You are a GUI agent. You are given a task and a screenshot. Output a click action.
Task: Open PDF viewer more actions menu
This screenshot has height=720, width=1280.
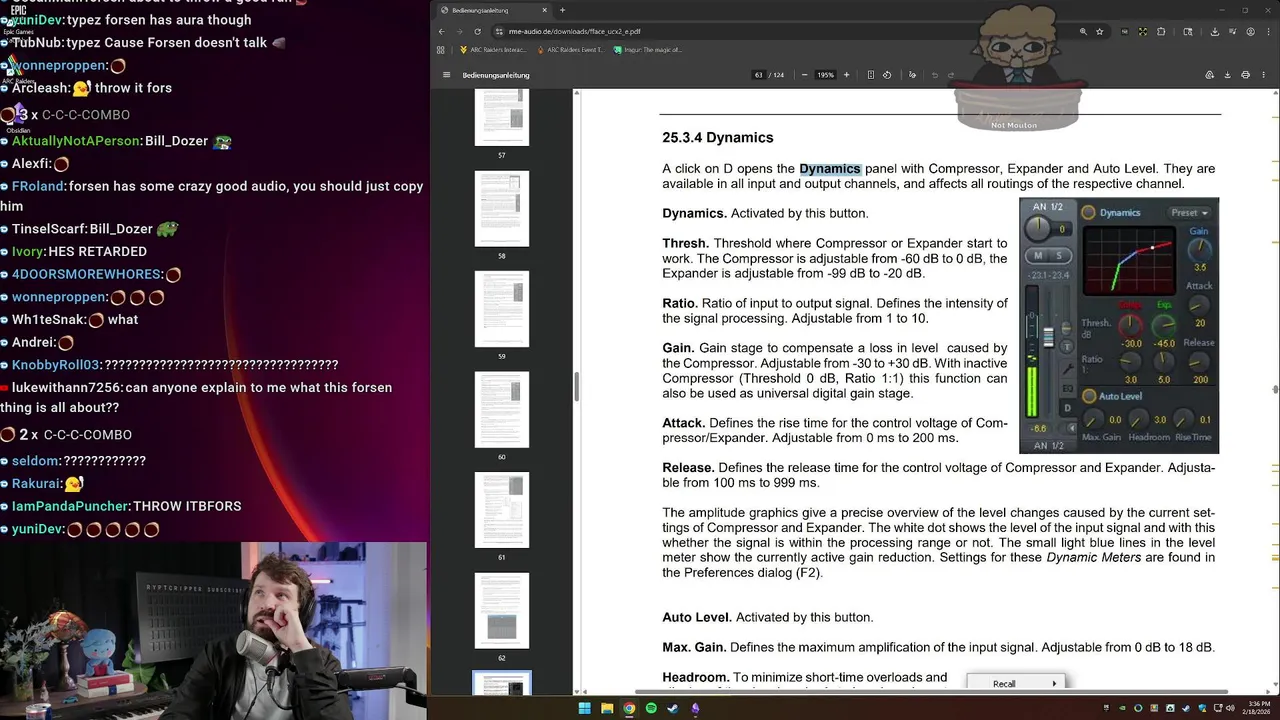1263,75
